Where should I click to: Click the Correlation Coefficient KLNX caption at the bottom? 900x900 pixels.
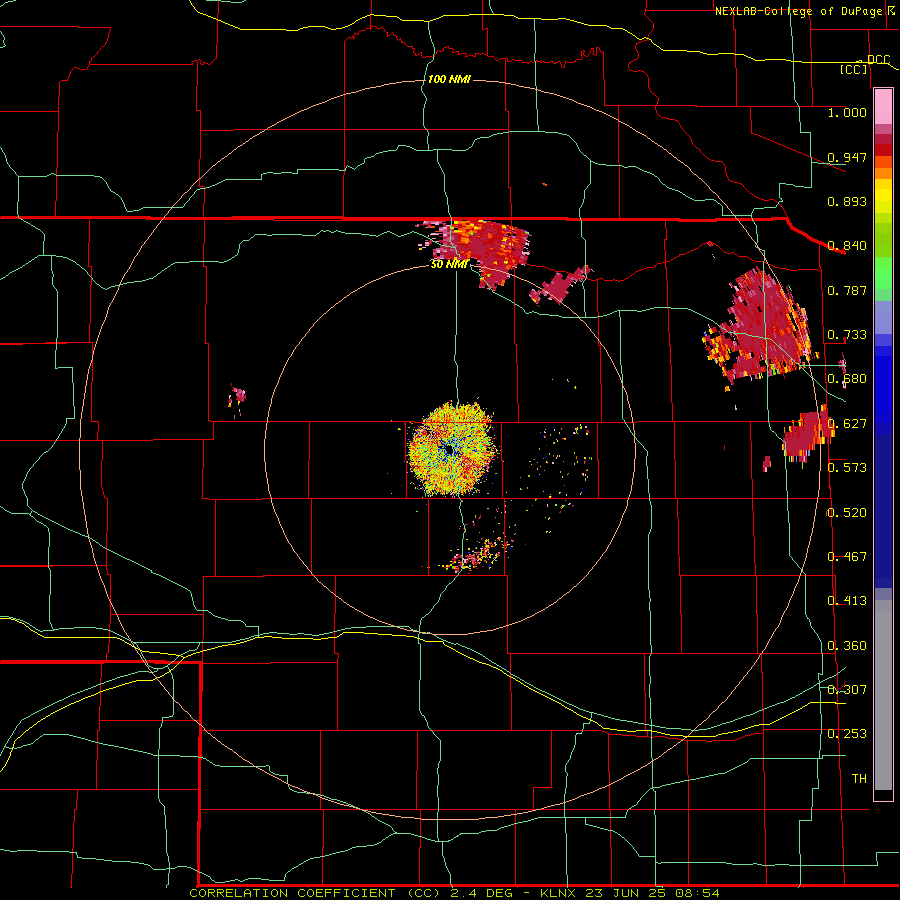(454, 893)
